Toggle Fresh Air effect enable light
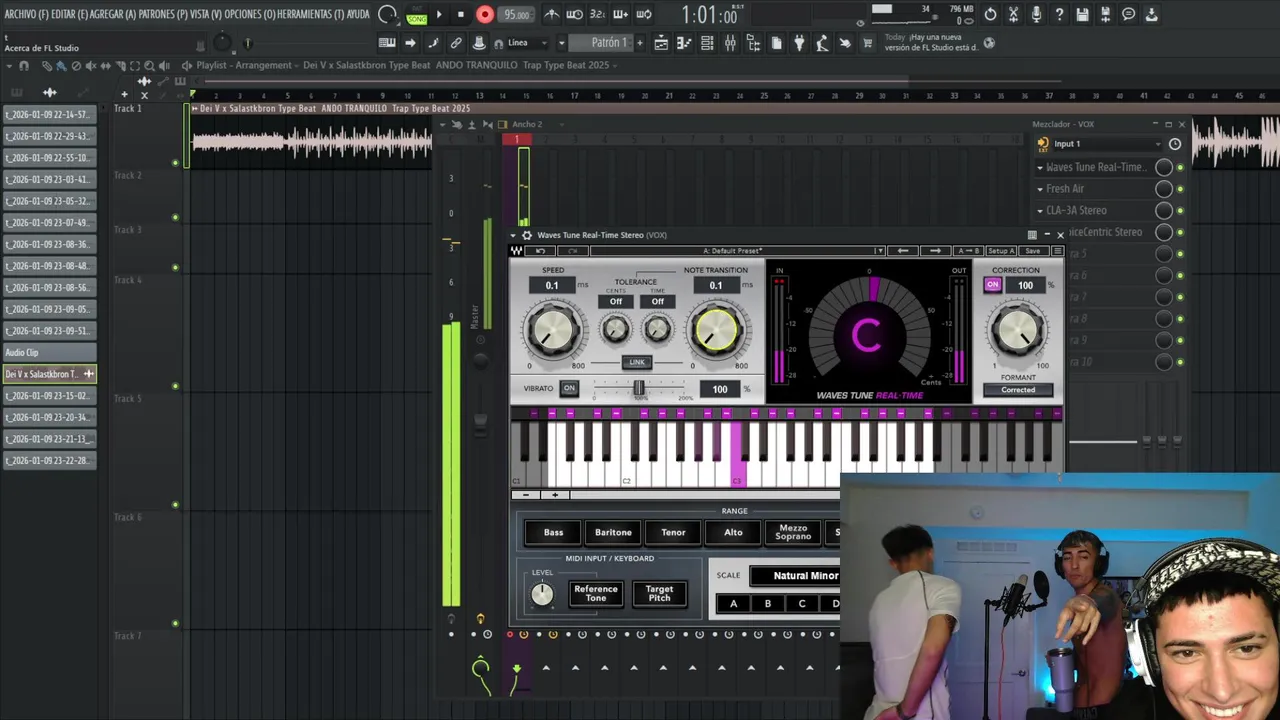This screenshot has height=720, width=1280. tap(1180, 189)
